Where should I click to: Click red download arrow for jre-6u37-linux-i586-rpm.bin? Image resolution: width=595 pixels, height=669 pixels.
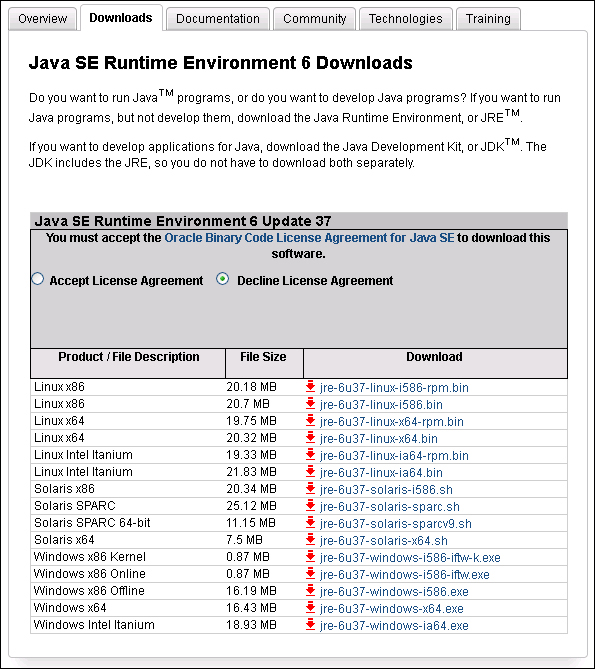coord(310,387)
